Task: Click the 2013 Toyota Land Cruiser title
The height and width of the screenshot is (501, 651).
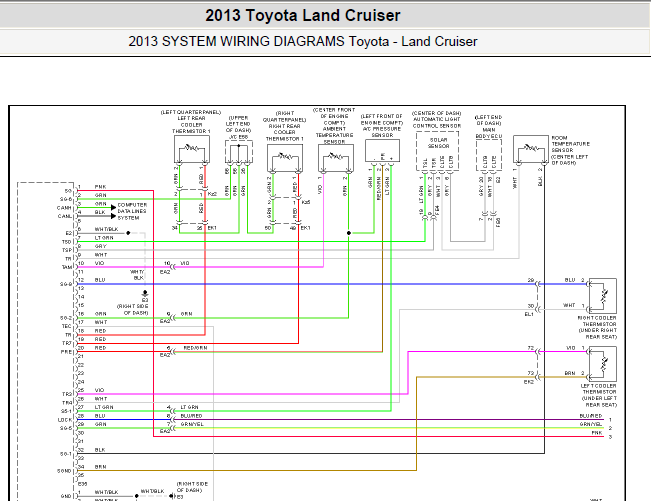Action: coord(302,15)
